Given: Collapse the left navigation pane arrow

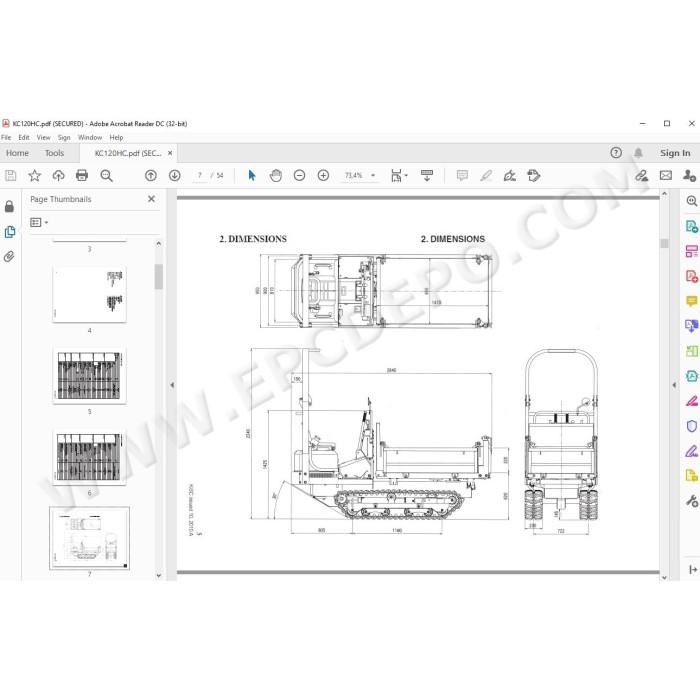Looking at the screenshot, I should point(172,385).
